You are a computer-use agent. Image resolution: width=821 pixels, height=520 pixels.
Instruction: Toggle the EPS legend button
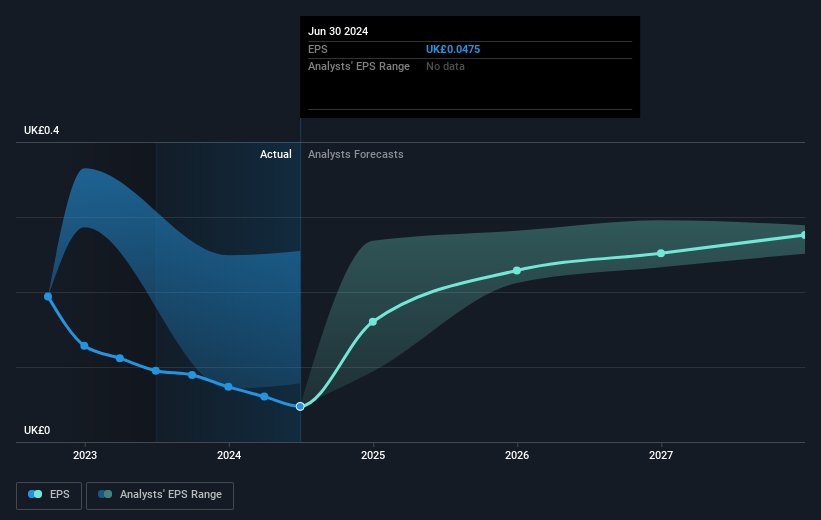click(49, 495)
